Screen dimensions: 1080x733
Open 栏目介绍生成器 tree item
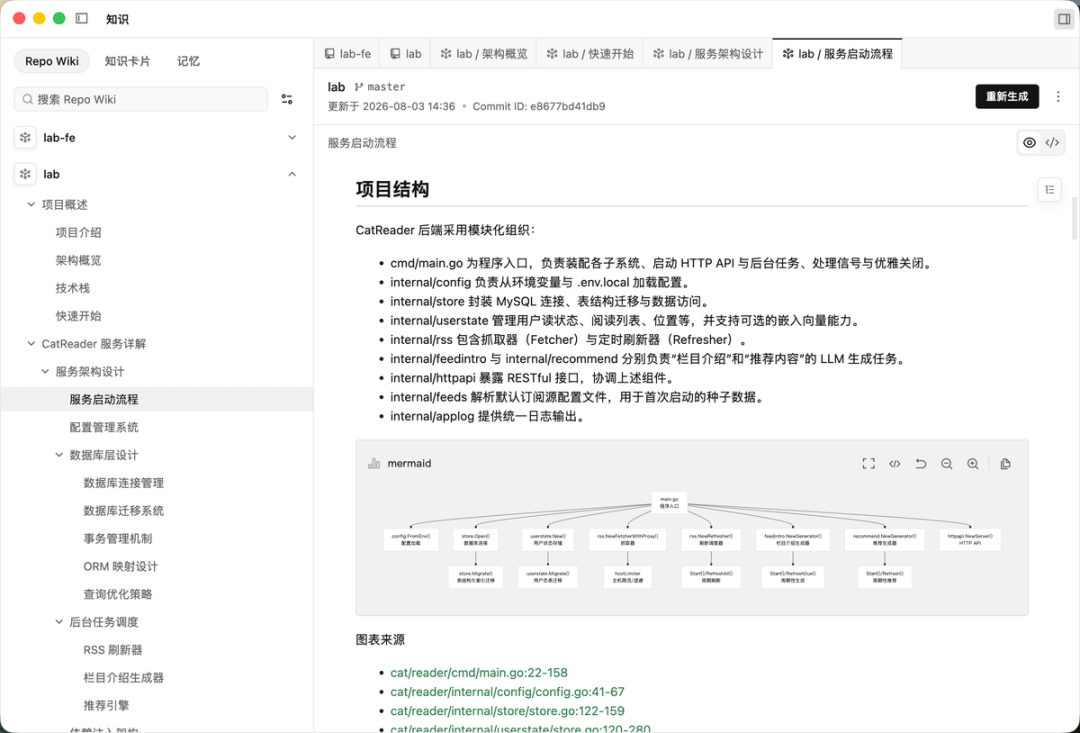[x=123, y=677]
